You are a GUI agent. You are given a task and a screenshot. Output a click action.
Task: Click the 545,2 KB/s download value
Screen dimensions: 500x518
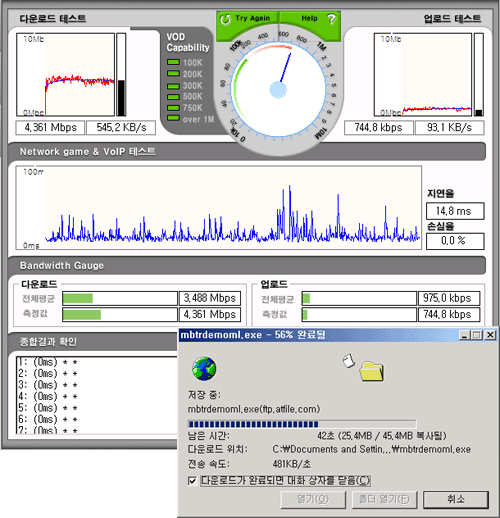[x=121, y=128]
